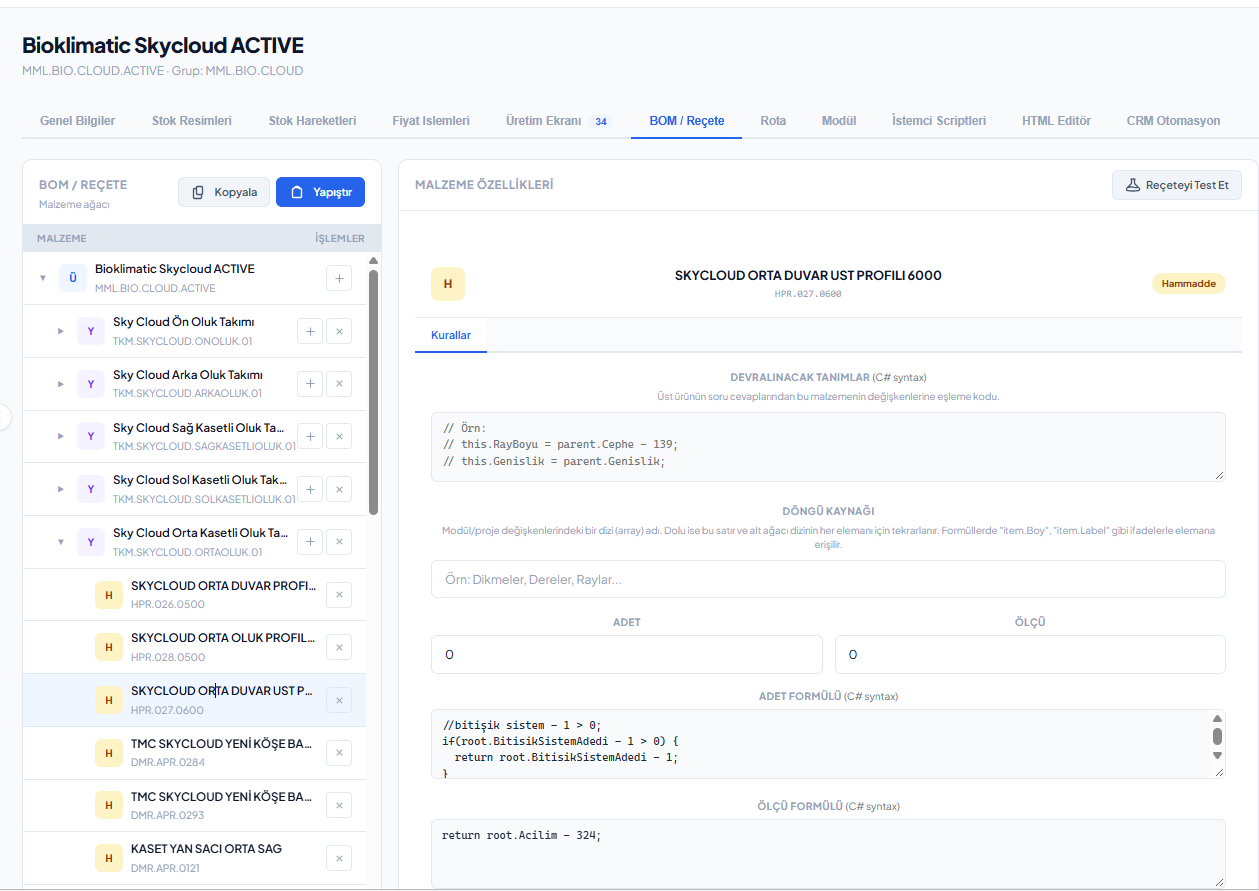Select the Kurallar tab
This screenshot has height=891, width=1259.
451,335
